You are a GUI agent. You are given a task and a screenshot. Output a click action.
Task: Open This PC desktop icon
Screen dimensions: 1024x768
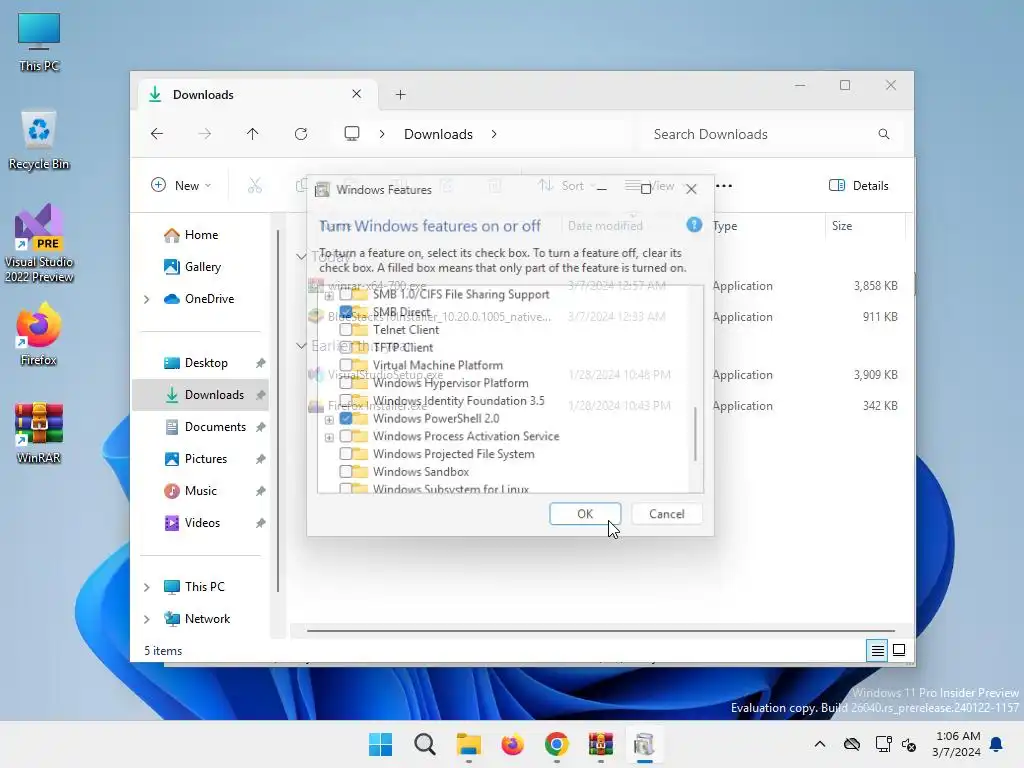[39, 42]
